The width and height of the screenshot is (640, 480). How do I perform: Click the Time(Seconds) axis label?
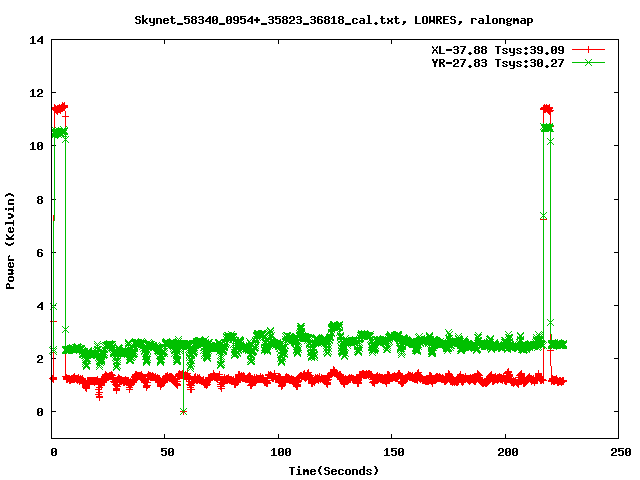tap(333, 471)
